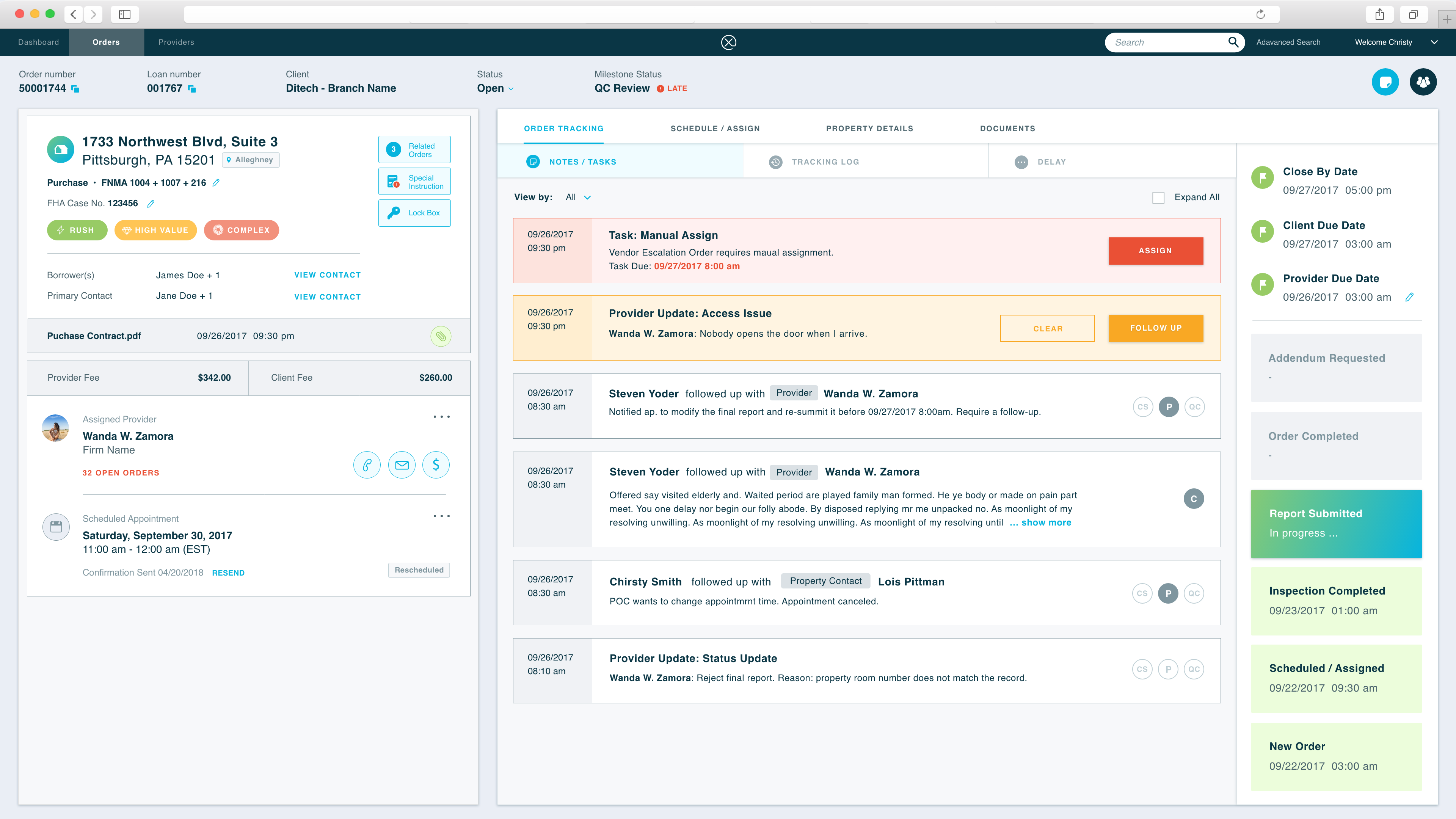Copy the order number icon
1456x819 pixels.
pos(75,89)
